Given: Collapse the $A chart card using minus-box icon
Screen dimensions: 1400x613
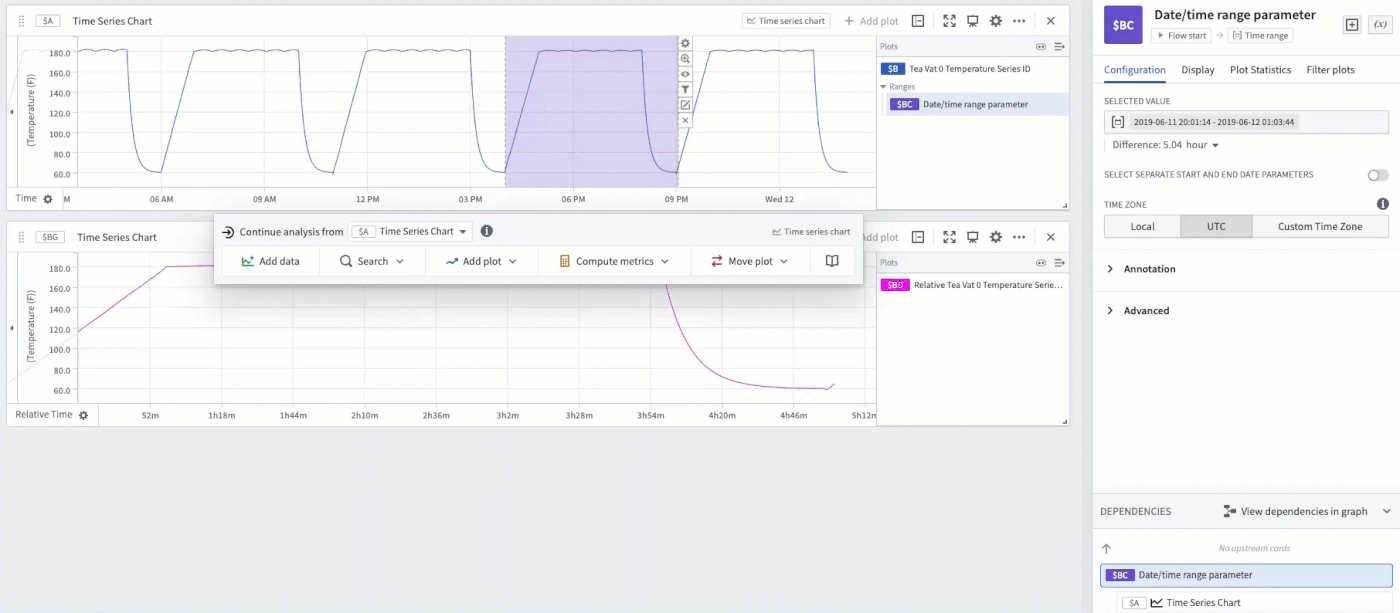Looking at the screenshot, I should click(918, 21).
